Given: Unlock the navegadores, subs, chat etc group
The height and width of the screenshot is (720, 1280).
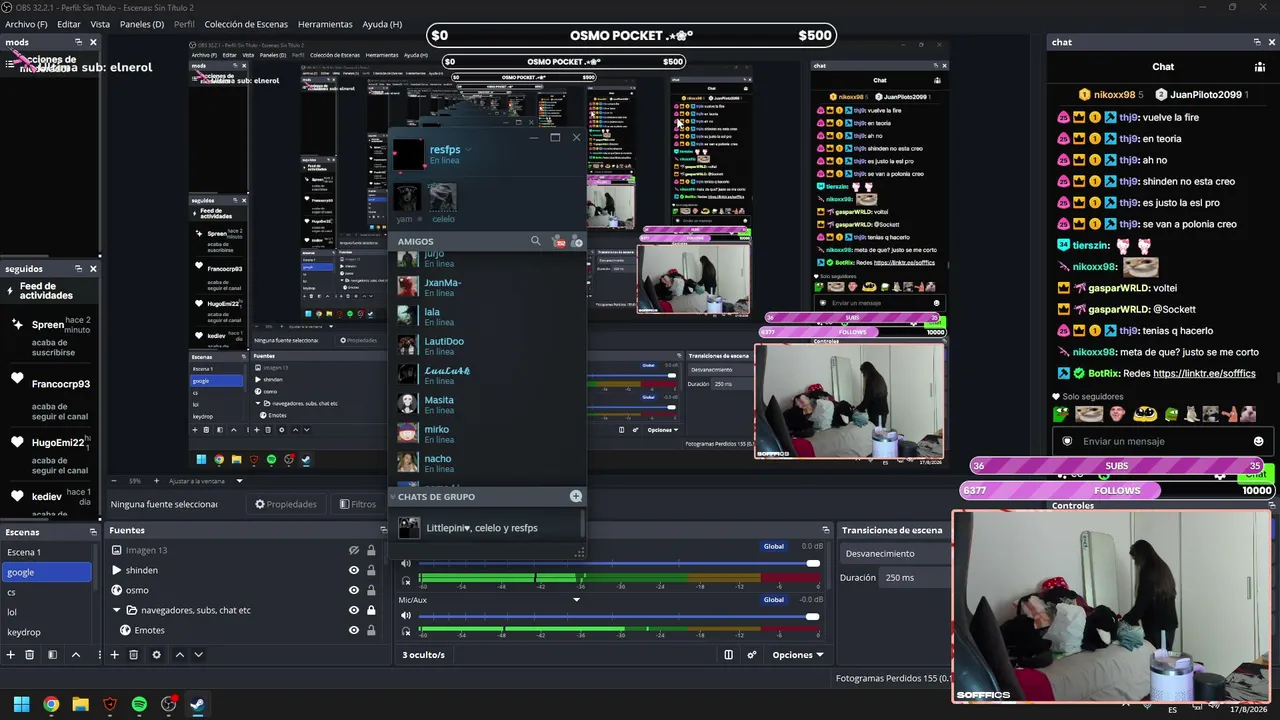Looking at the screenshot, I should 371,610.
